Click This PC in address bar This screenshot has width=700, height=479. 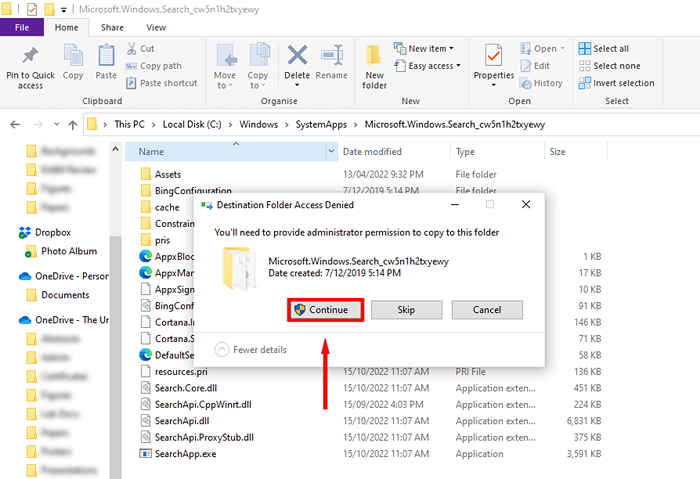(x=129, y=125)
